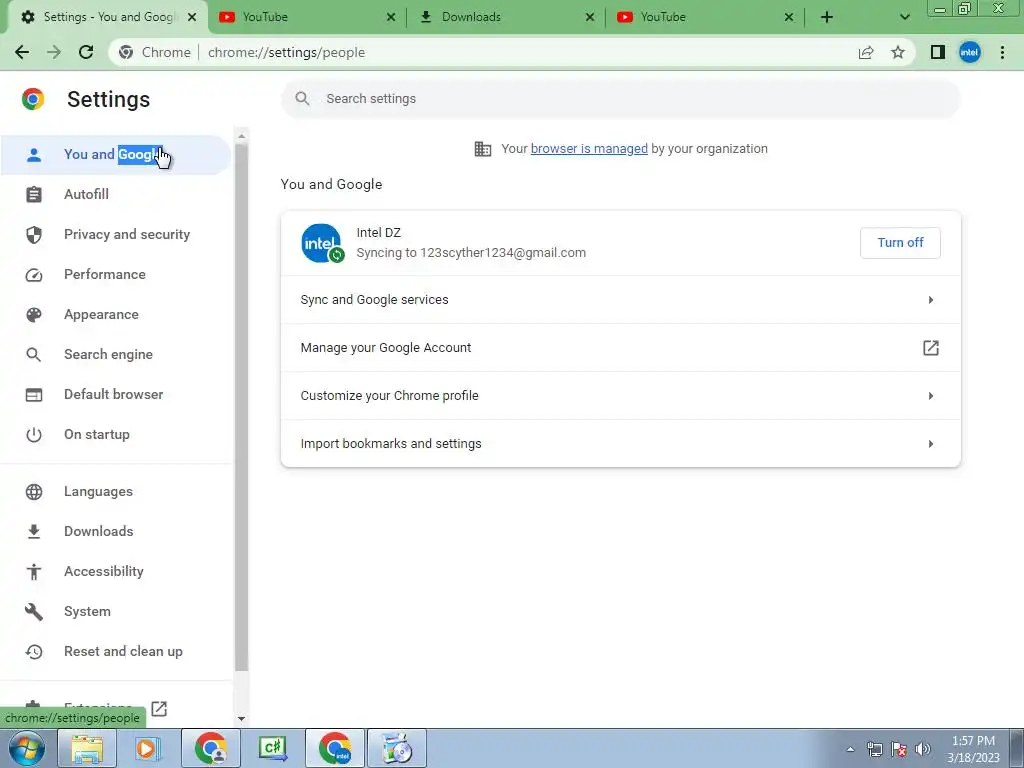Screen dimensions: 1024x768
Task: Open the Chrome three-dot menu
Action: tap(1002, 52)
